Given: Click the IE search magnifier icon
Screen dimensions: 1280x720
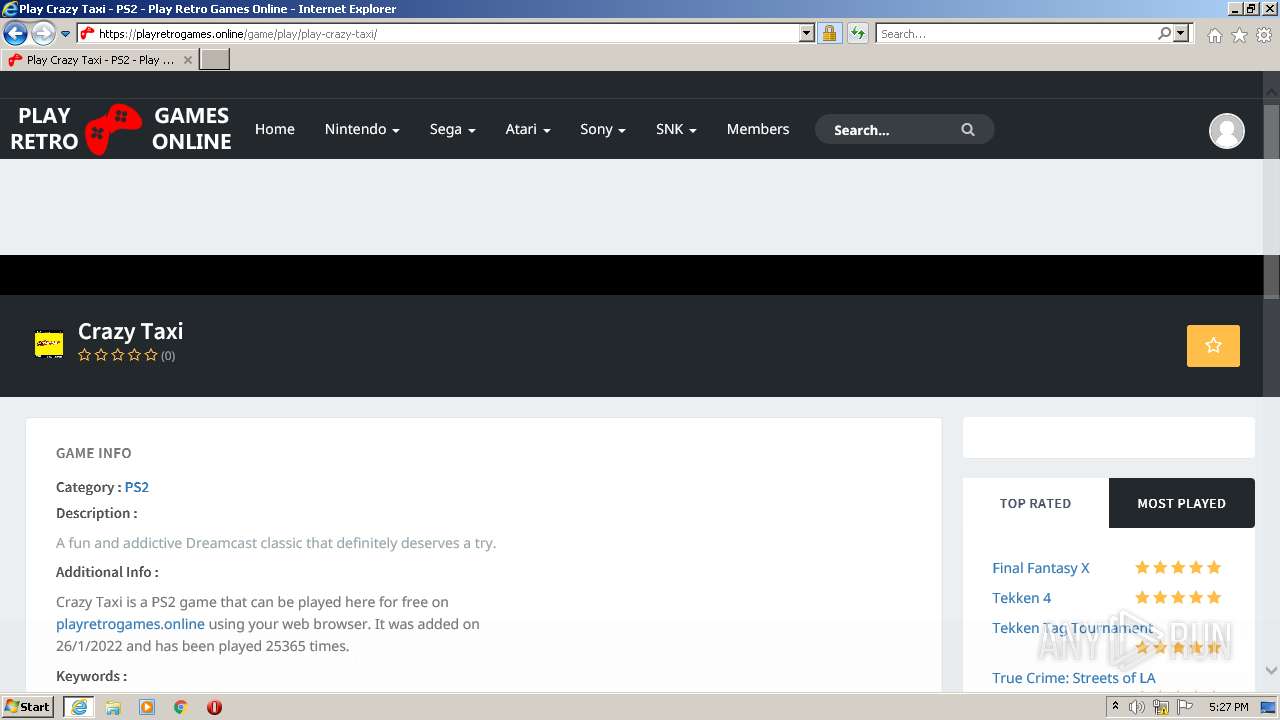Looking at the screenshot, I should click(x=1164, y=33).
